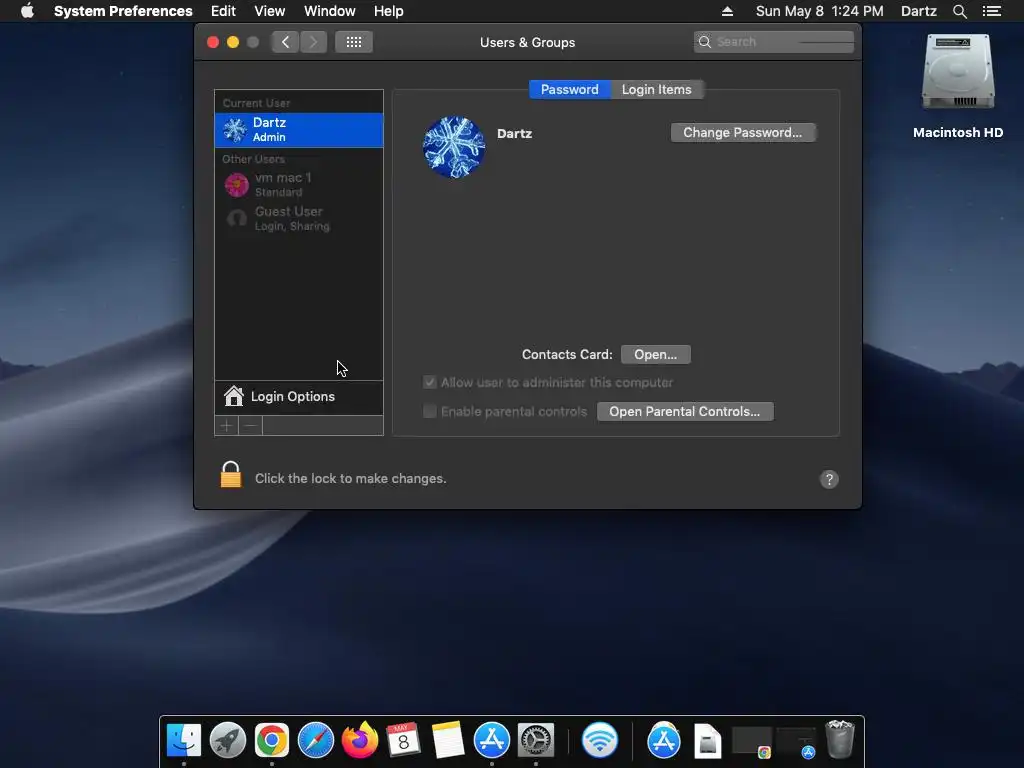The height and width of the screenshot is (768, 1024).
Task: Open Login Options with the house icon
Action: [298, 397]
